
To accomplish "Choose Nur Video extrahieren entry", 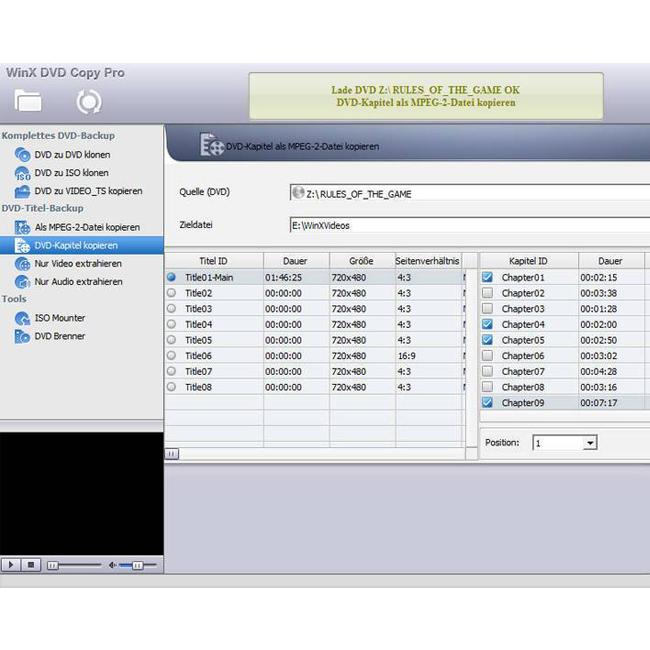I will point(78,264).
